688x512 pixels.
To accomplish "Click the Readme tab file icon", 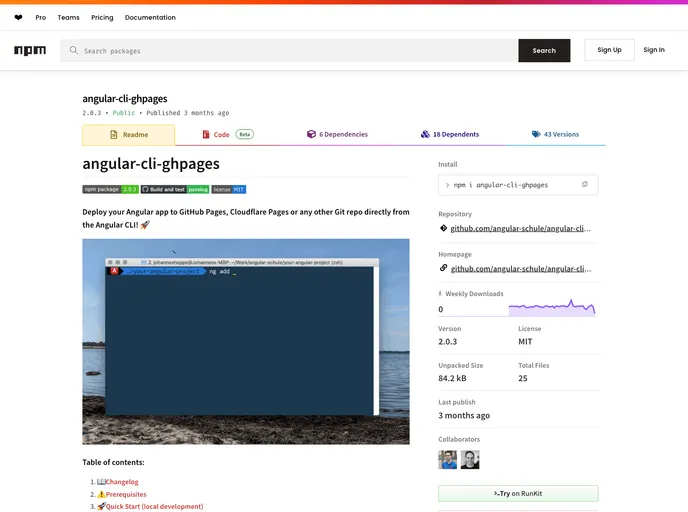I will (x=114, y=135).
